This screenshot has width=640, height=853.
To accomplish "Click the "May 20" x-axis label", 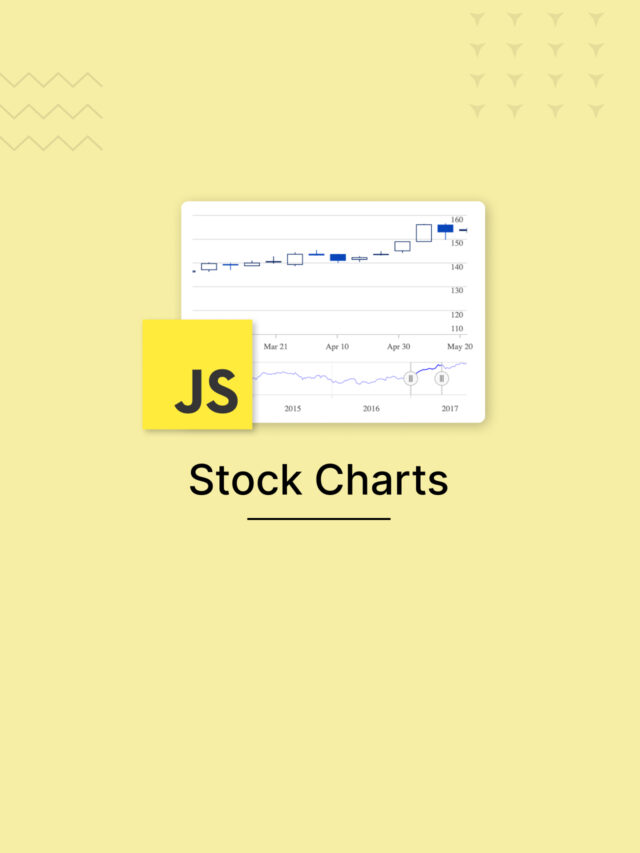I will click(460, 346).
